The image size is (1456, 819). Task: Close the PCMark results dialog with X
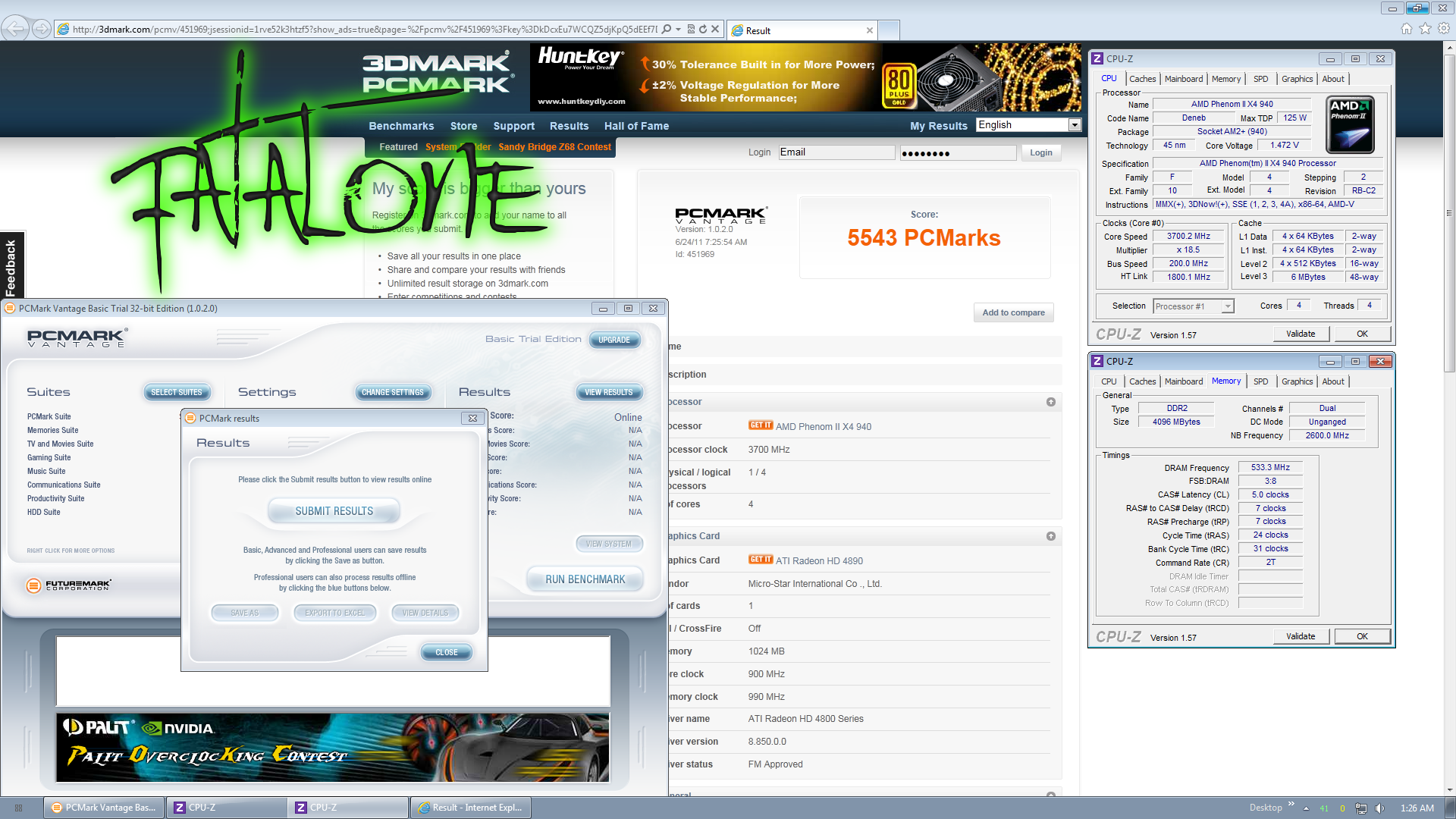[x=472, y=418]
